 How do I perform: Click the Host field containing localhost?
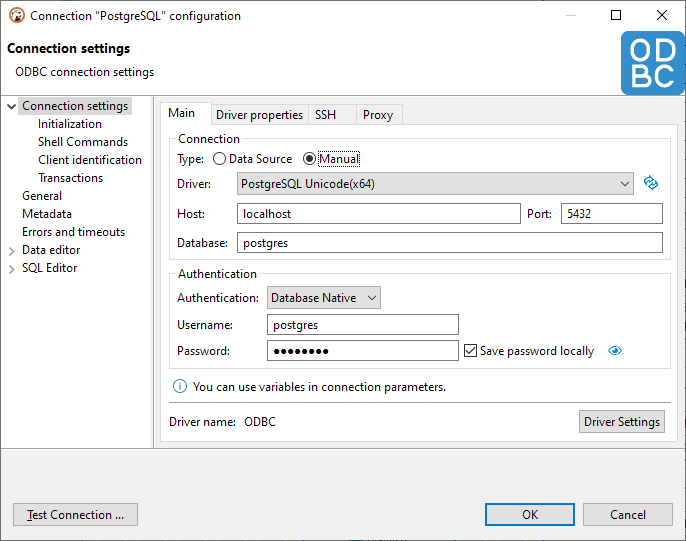click(379, 213)
